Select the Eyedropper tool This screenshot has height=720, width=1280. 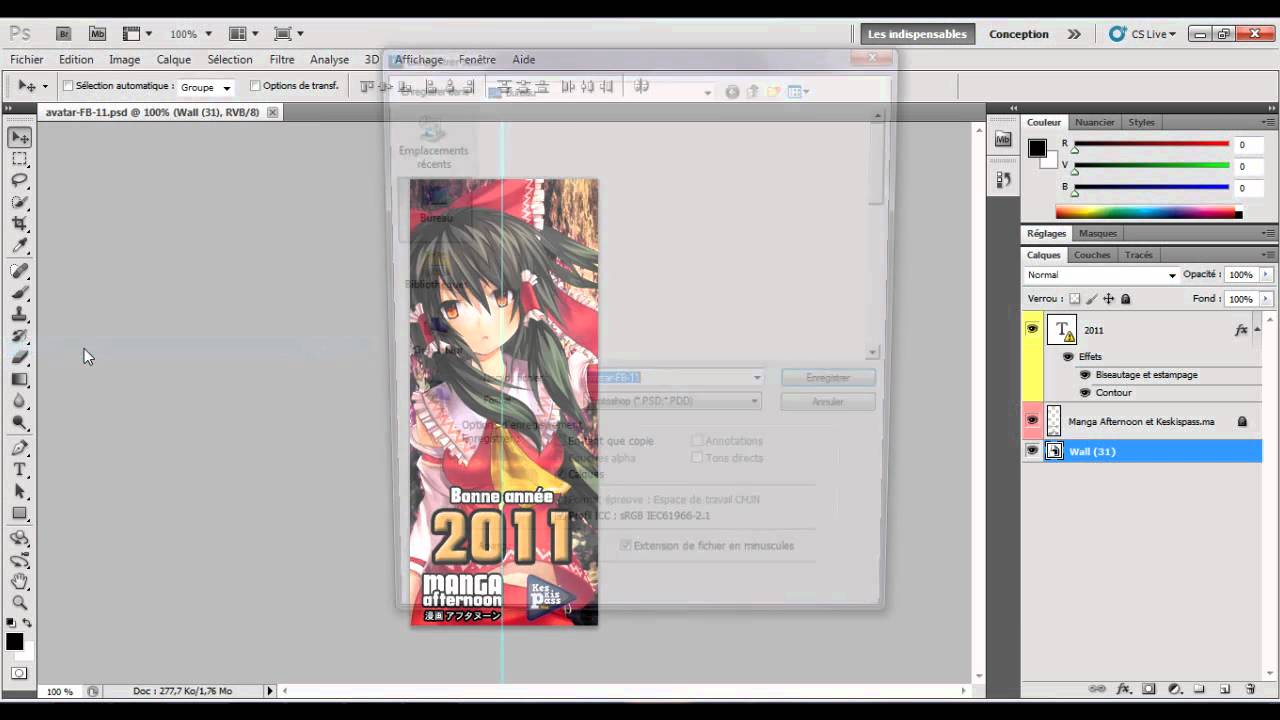pyautogui.click(x=20, y=246)
